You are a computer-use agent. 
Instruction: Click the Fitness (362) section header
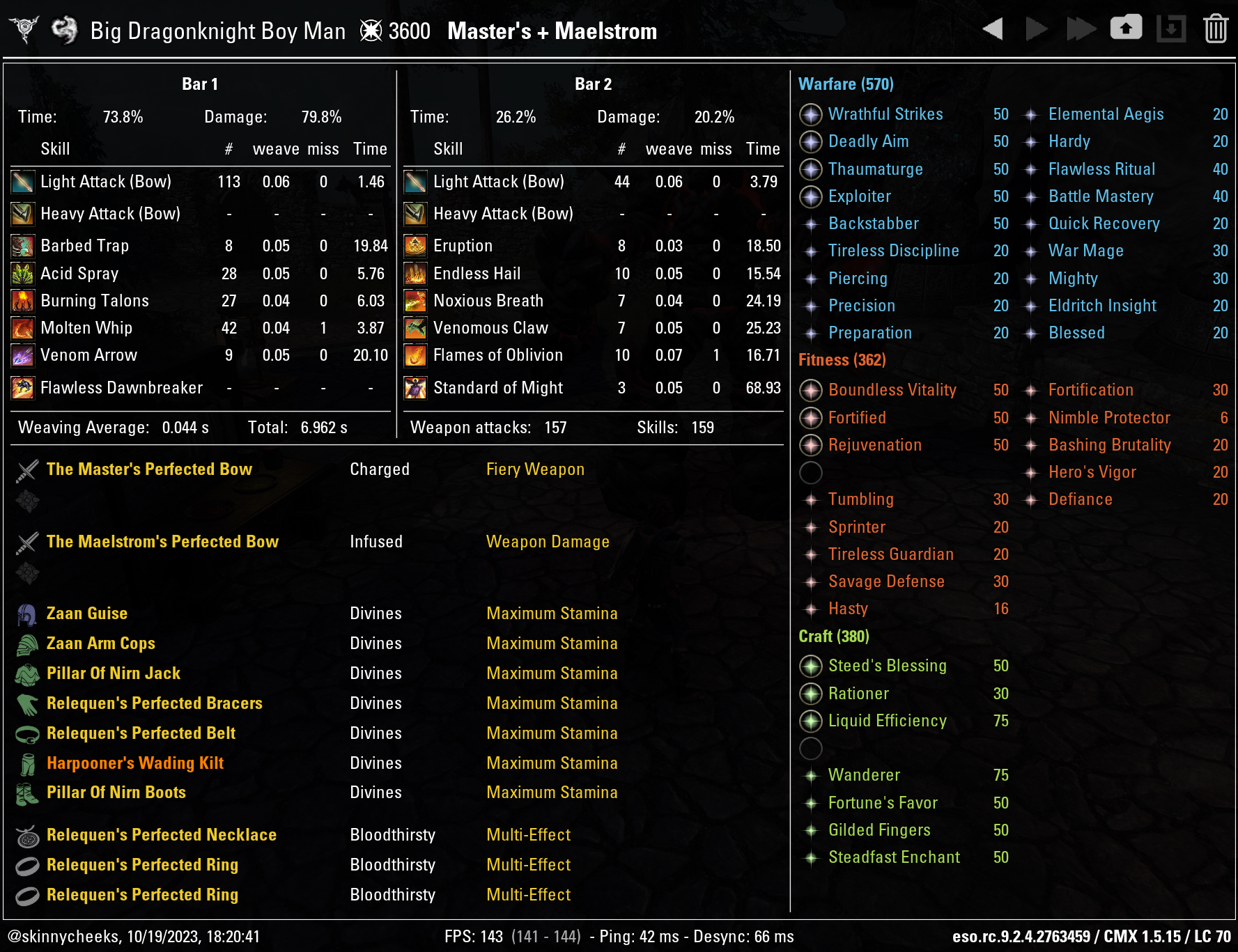842,360
